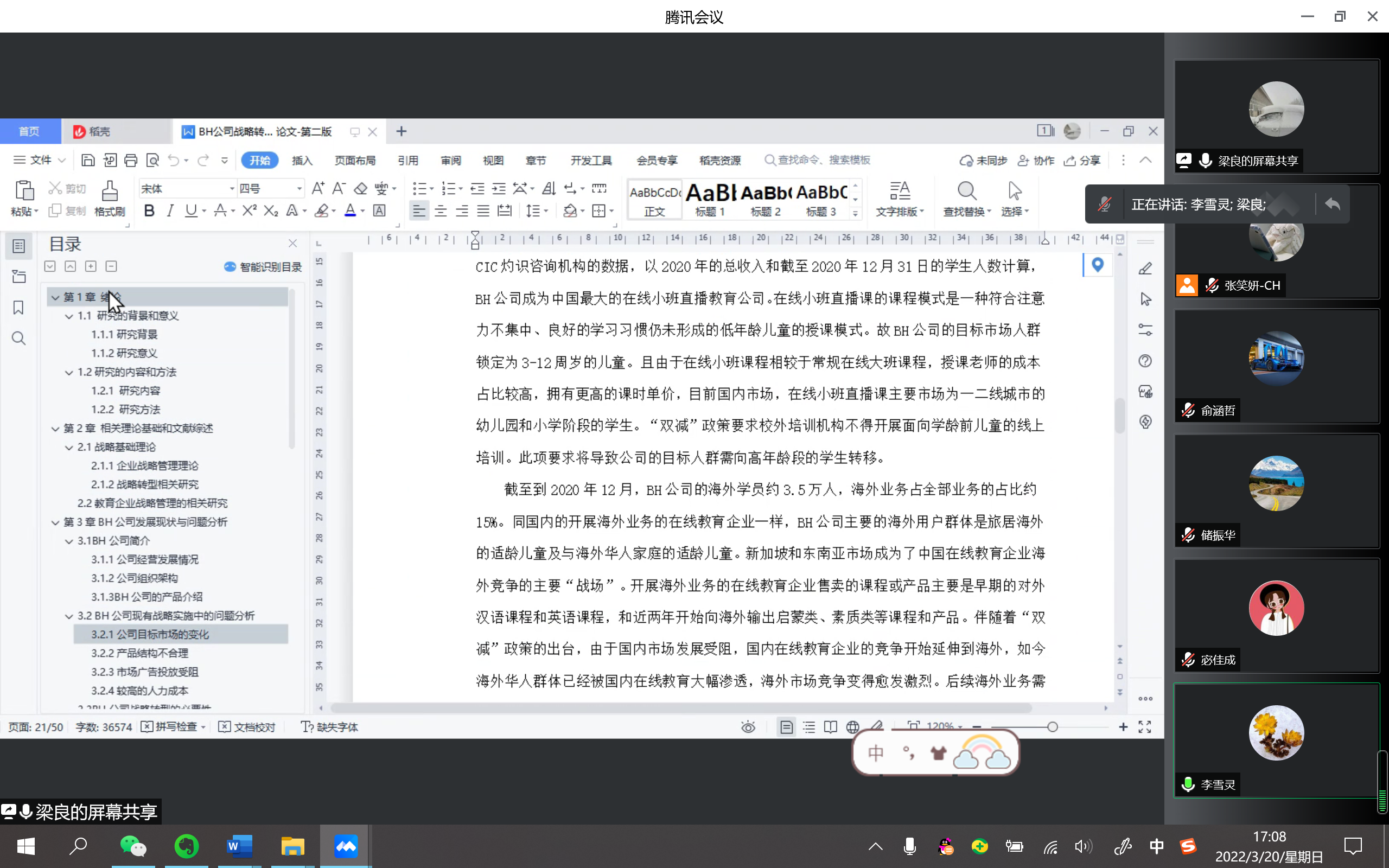Viewport: 1389px width, 868px height.
Task: Open spell check (拼写检查) in status bar
Action: (173, 727)
